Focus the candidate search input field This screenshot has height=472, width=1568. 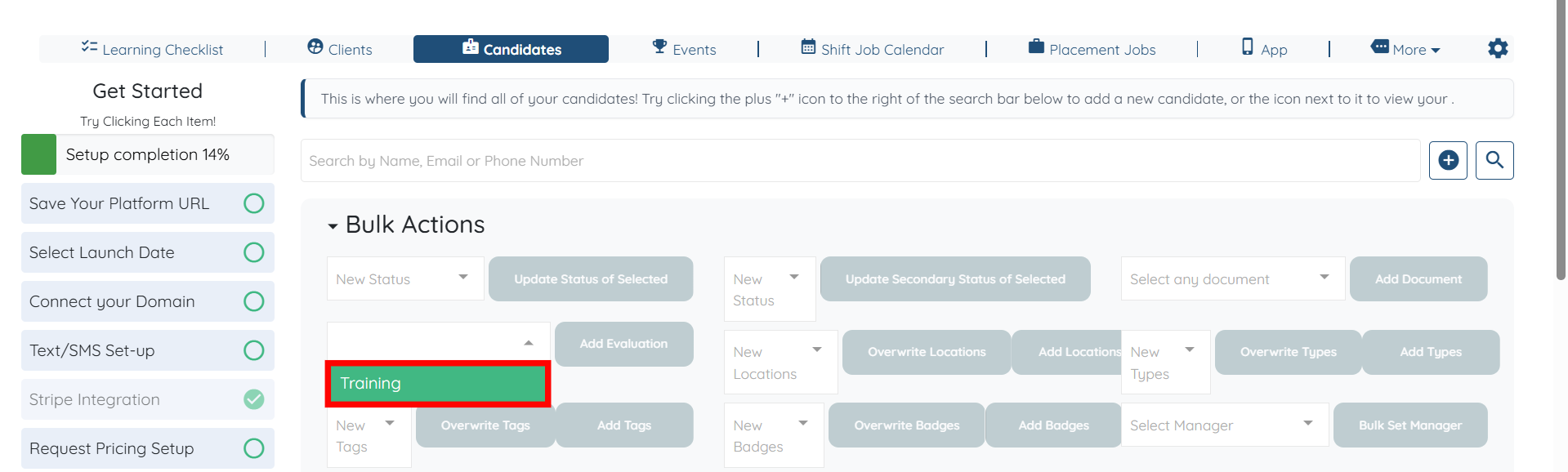pyautogui.click(x=860, y=161)
